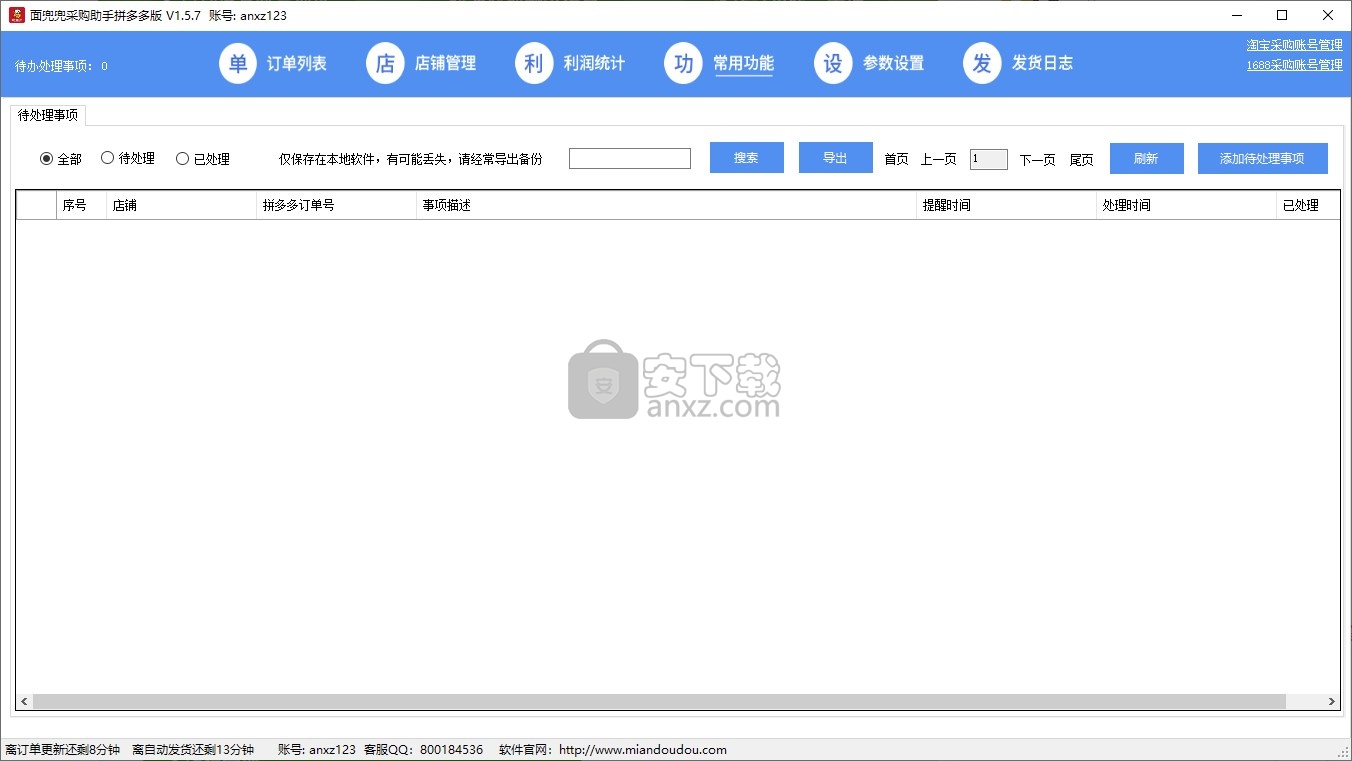
Task: Select the 发货日志 menu label
Action: pos(1042,63)
